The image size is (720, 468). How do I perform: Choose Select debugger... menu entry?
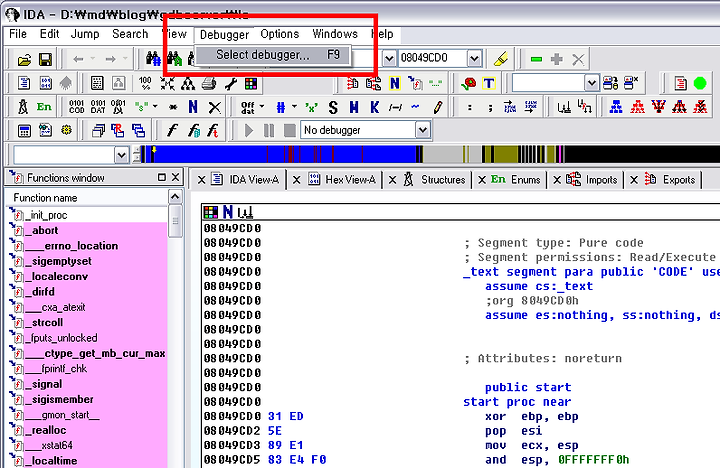coord(273,55)
